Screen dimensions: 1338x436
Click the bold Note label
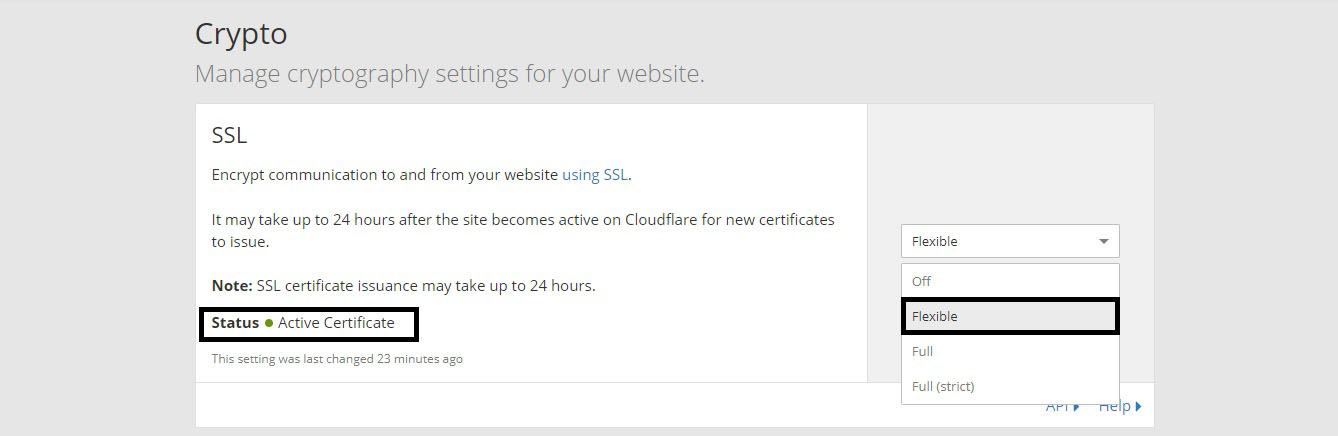232,285
